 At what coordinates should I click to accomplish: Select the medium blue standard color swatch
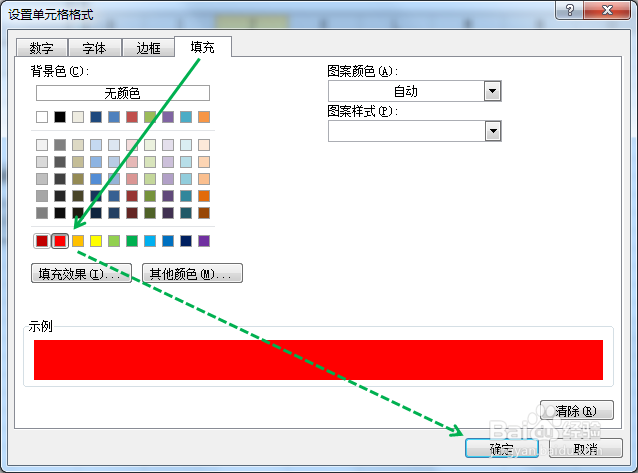(x=168, y=241)
